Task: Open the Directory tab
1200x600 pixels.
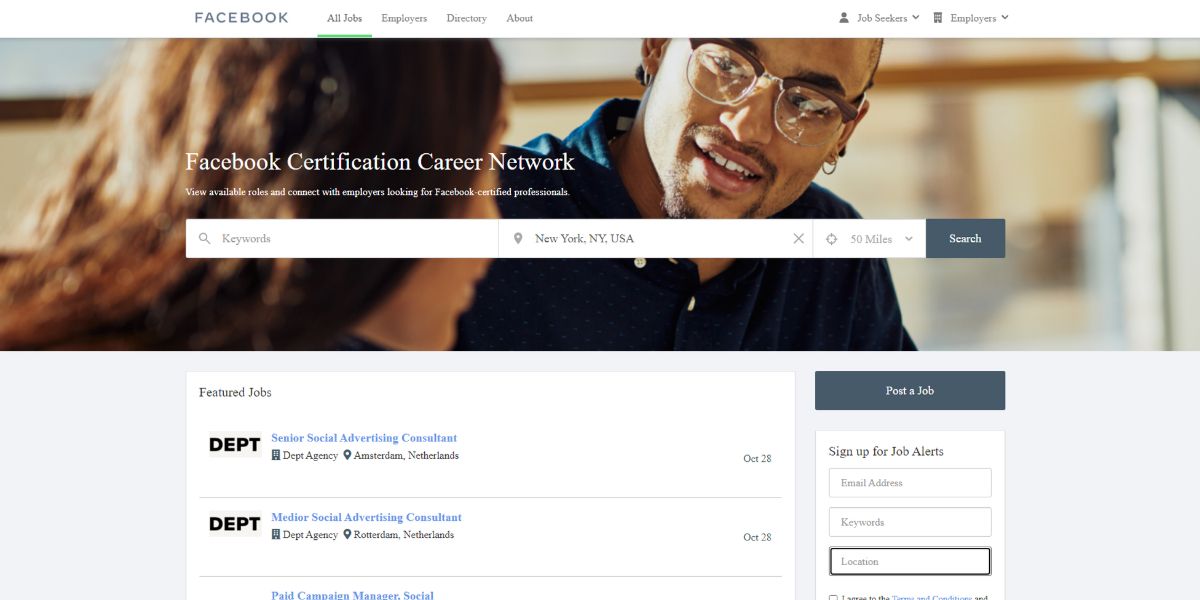Action: click(466, 18)
